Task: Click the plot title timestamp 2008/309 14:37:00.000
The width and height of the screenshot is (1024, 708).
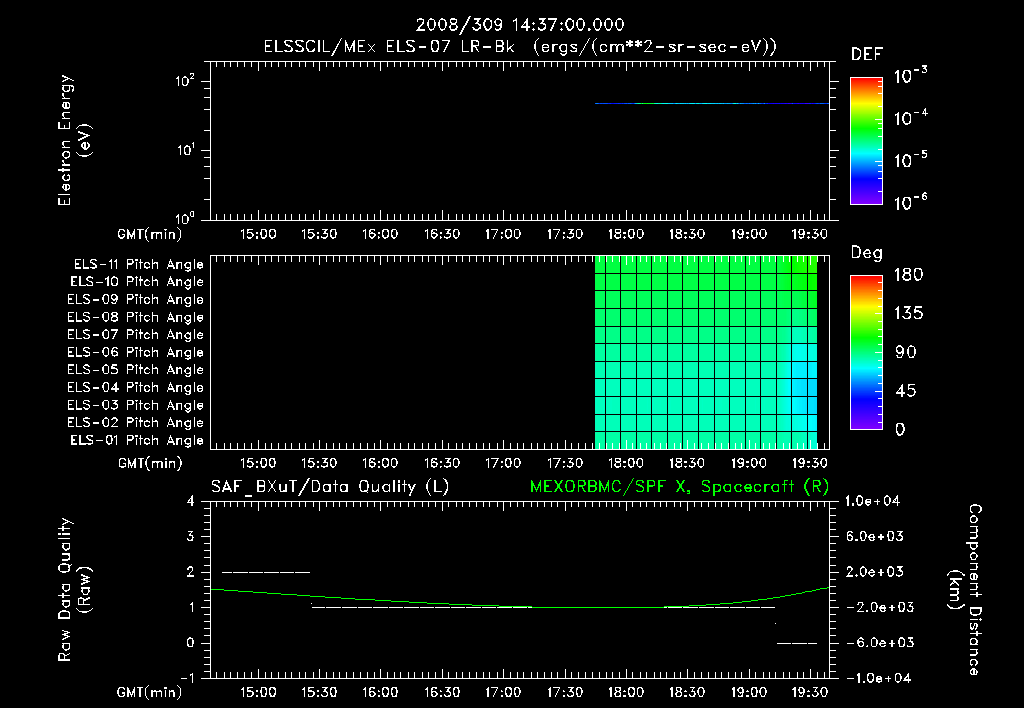Action: [x=520, y=25]
